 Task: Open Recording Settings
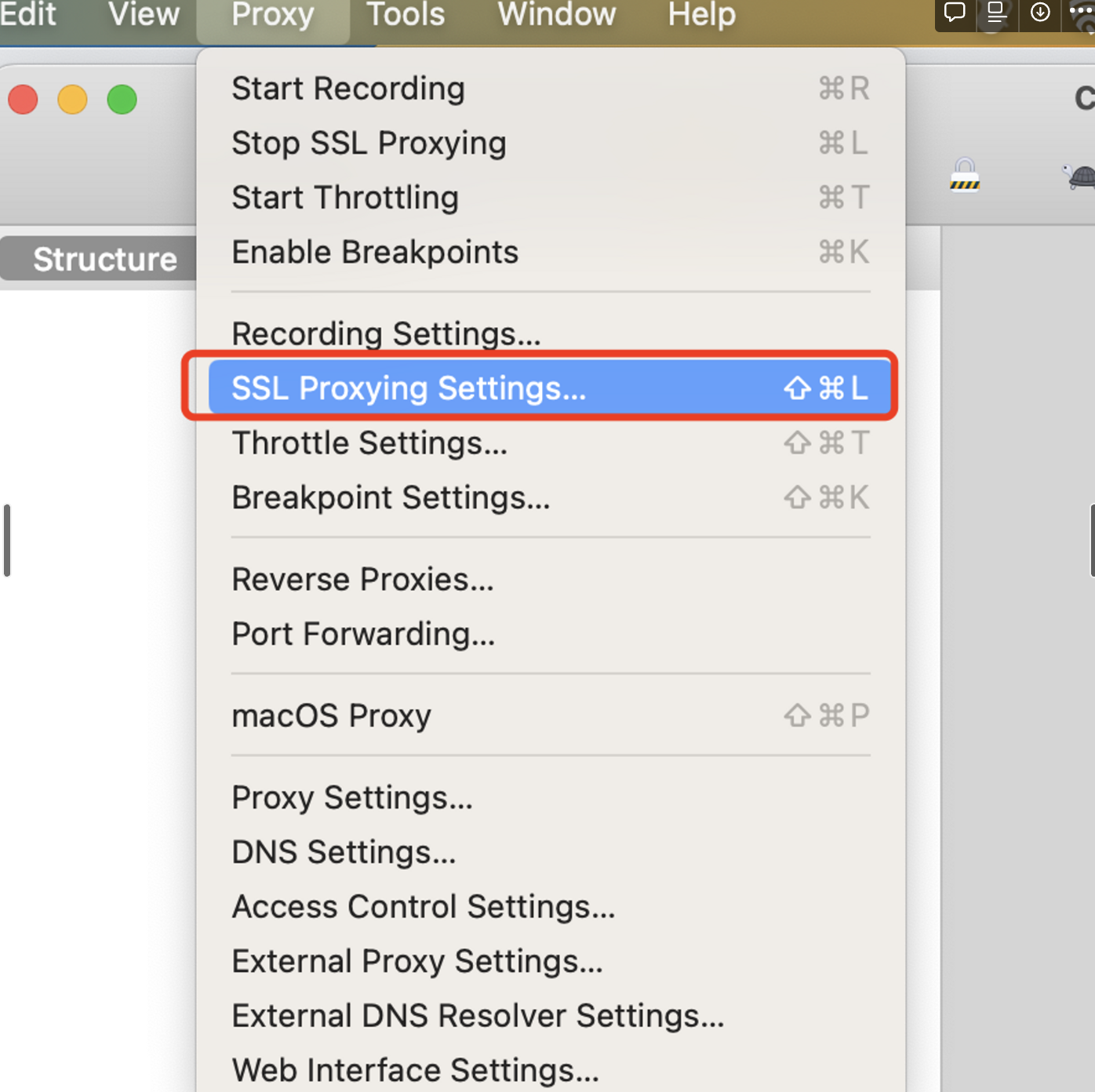[x=386, y=333]
